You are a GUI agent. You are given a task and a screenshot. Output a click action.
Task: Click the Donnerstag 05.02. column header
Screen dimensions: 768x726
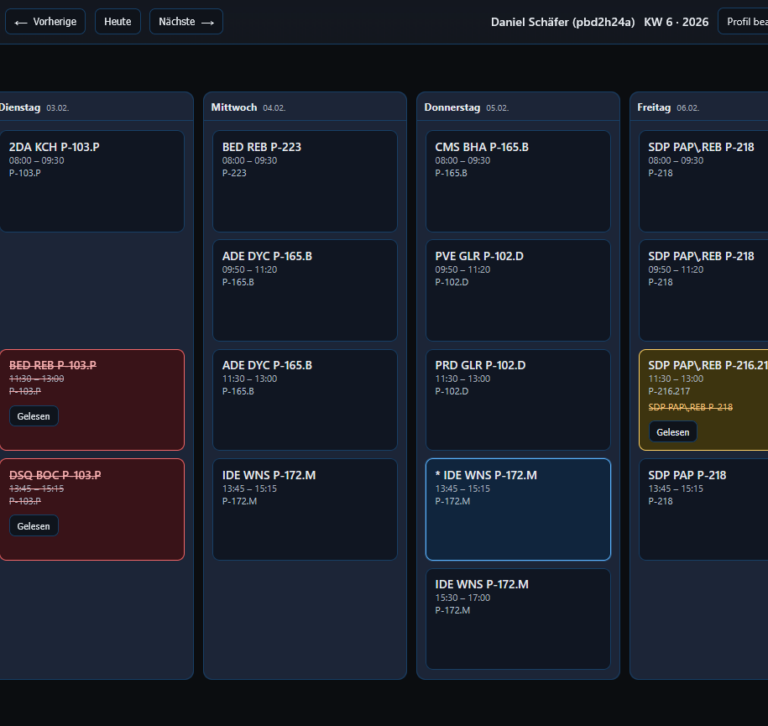466,107
